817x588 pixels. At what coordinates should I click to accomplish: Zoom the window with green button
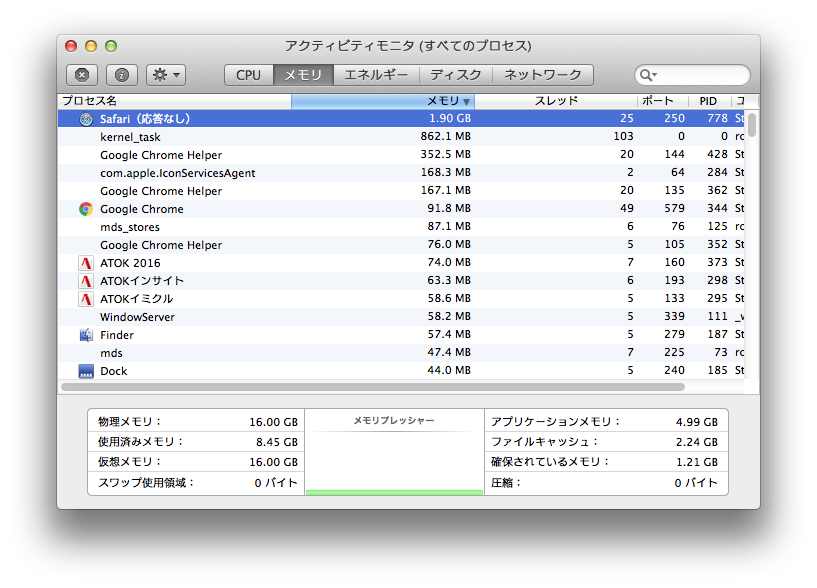[x=111, y=46]
